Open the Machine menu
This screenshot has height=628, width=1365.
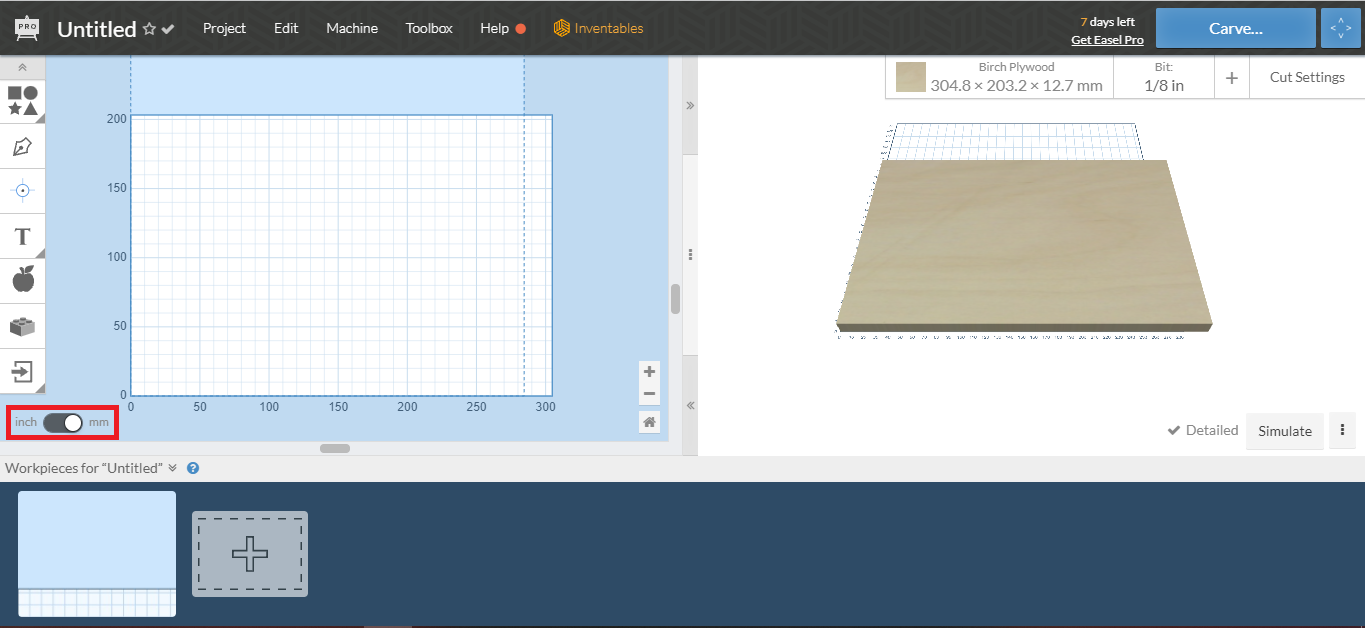tap(352, 28)
